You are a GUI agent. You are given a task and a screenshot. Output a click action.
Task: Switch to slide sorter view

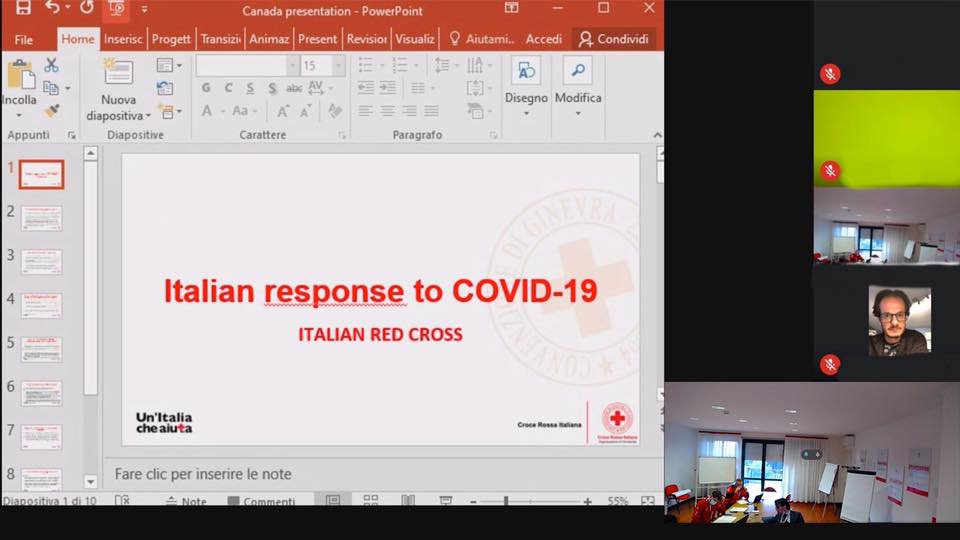point(370,500)
